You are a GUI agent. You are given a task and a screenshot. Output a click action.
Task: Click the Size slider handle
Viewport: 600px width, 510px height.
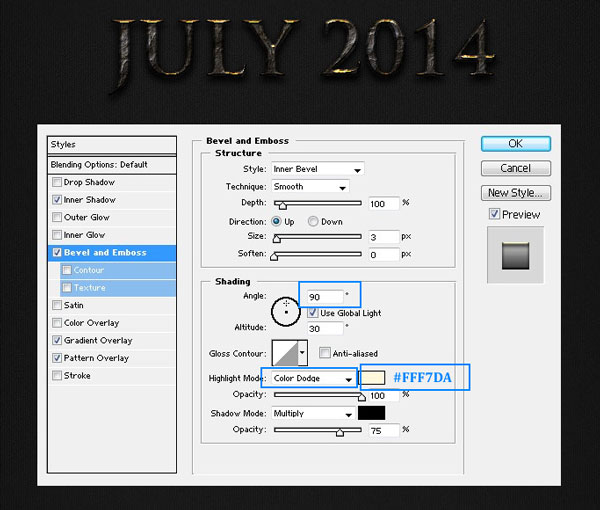click(x=276, y=239)
